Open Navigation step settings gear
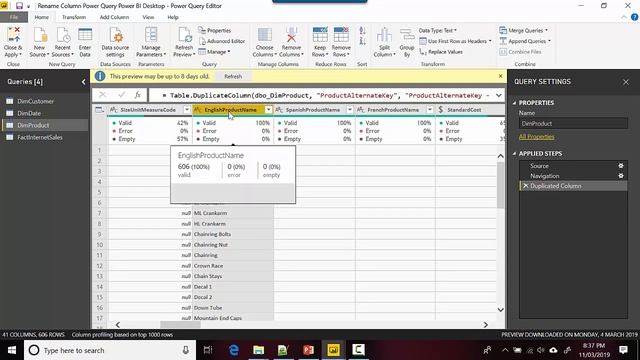Screen dimensions: 640x360 (621, 176)
